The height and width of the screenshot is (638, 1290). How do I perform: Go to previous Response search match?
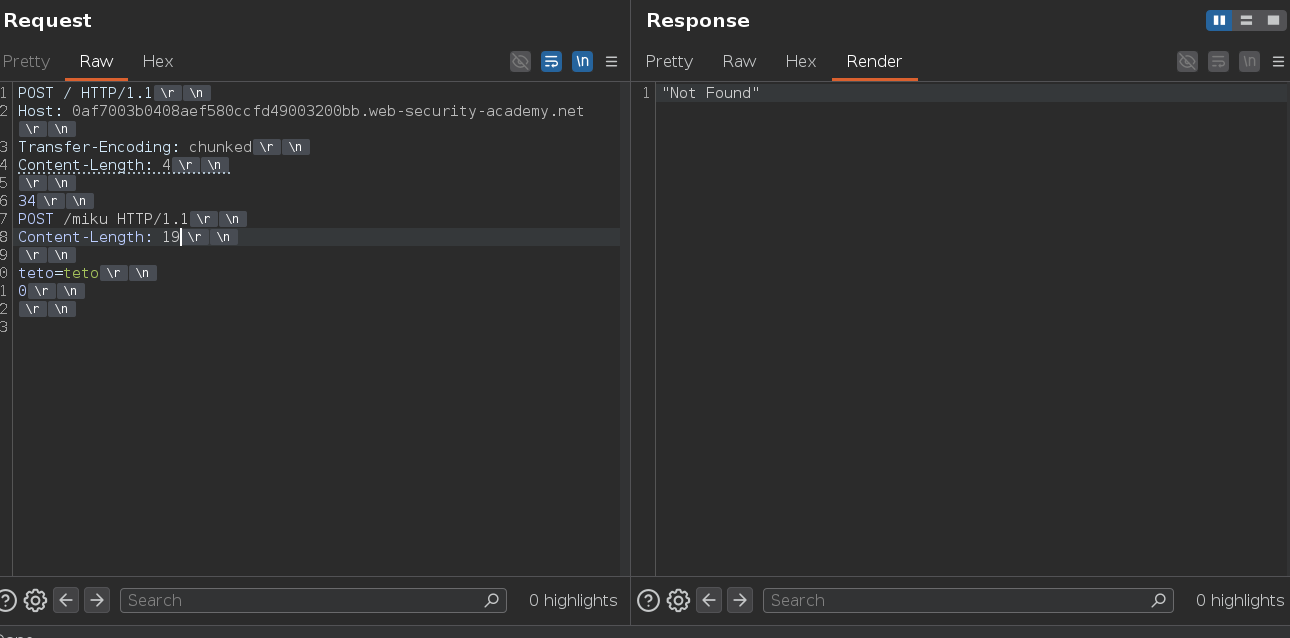pos(709,600)
